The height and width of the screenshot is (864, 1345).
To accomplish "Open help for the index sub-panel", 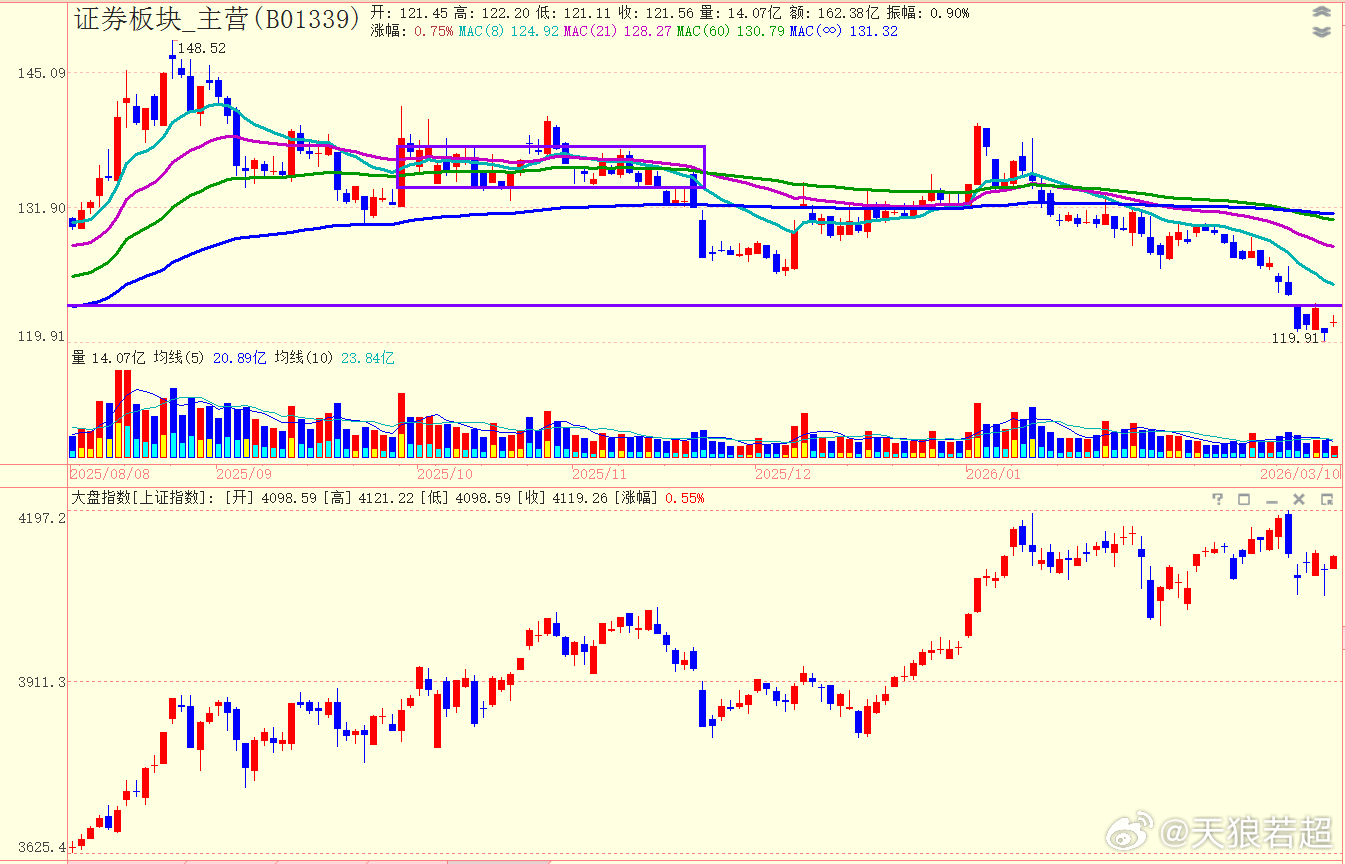I will [1218, 499].
